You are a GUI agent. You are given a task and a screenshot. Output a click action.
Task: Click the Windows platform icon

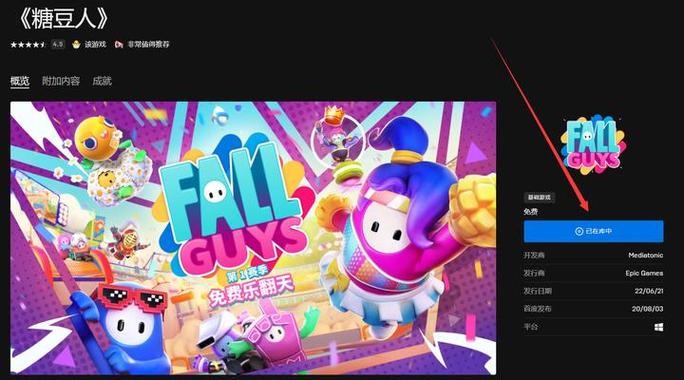659,327
